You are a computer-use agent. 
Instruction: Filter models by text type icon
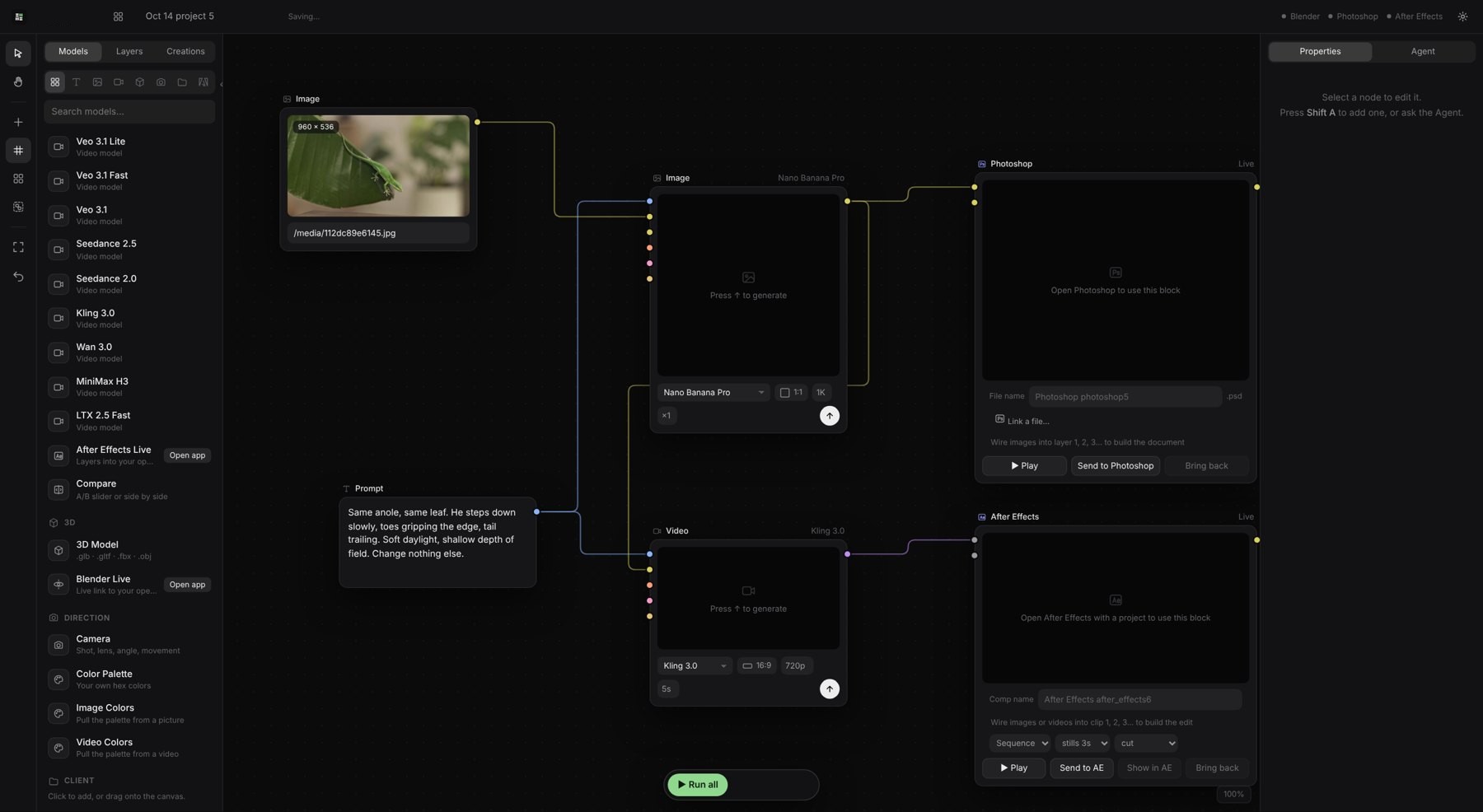[x=76, y=82]
